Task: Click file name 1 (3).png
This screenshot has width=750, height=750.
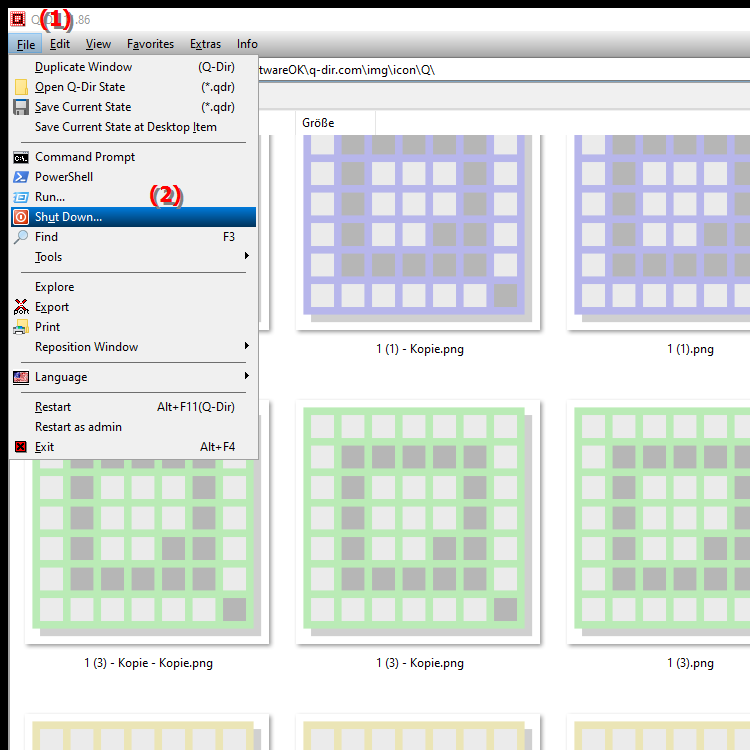Action: point(690,663)
